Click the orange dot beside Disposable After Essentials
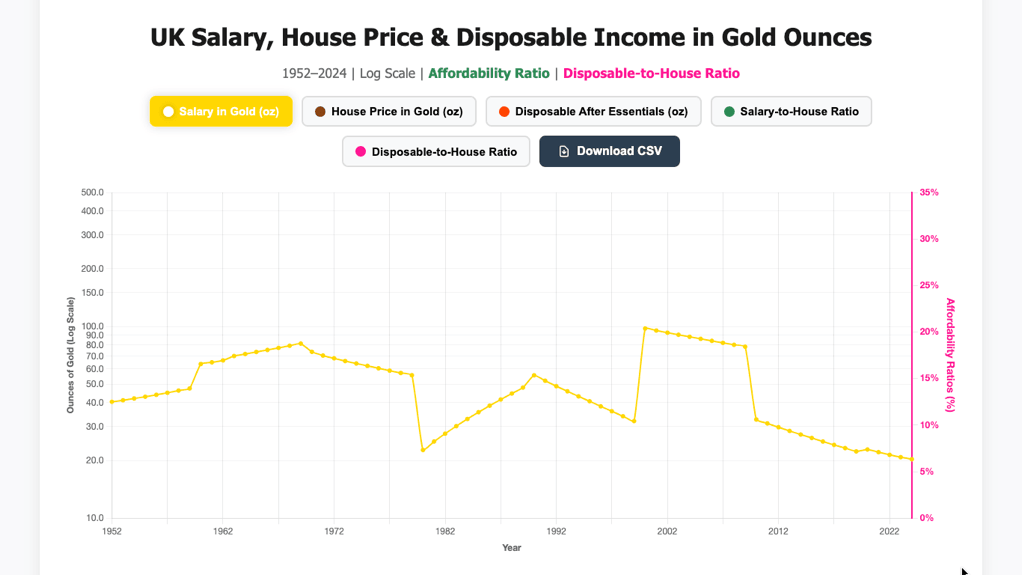Screen dimensions: 1022x575 (504, 112)
